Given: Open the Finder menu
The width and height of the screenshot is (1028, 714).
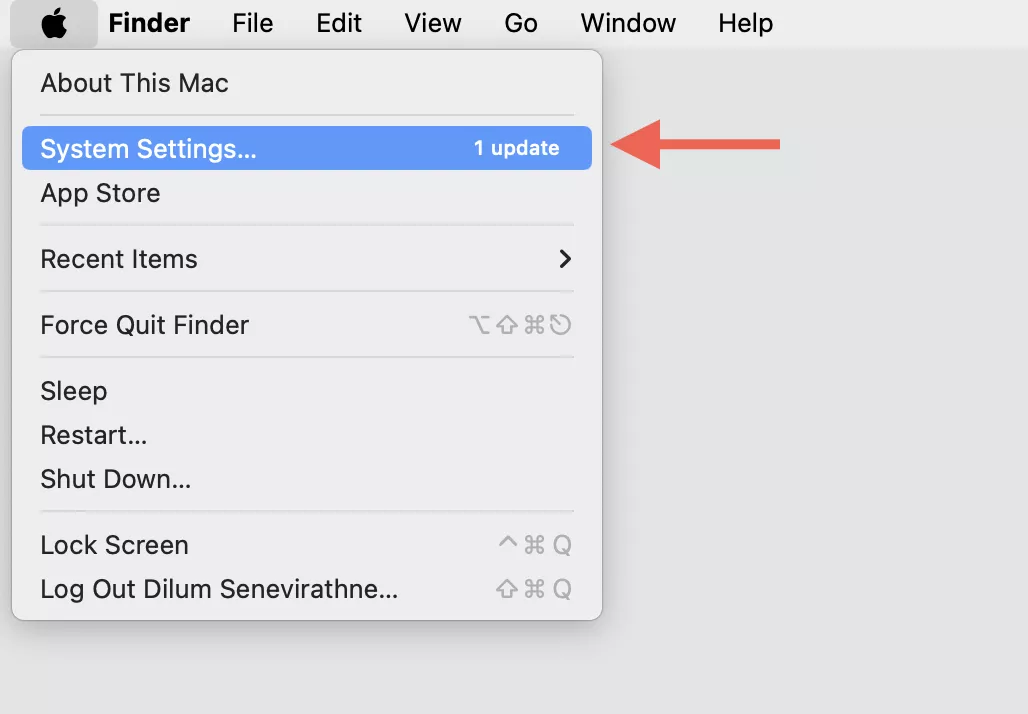Looking at the screenshot, I should coord(149,24).
